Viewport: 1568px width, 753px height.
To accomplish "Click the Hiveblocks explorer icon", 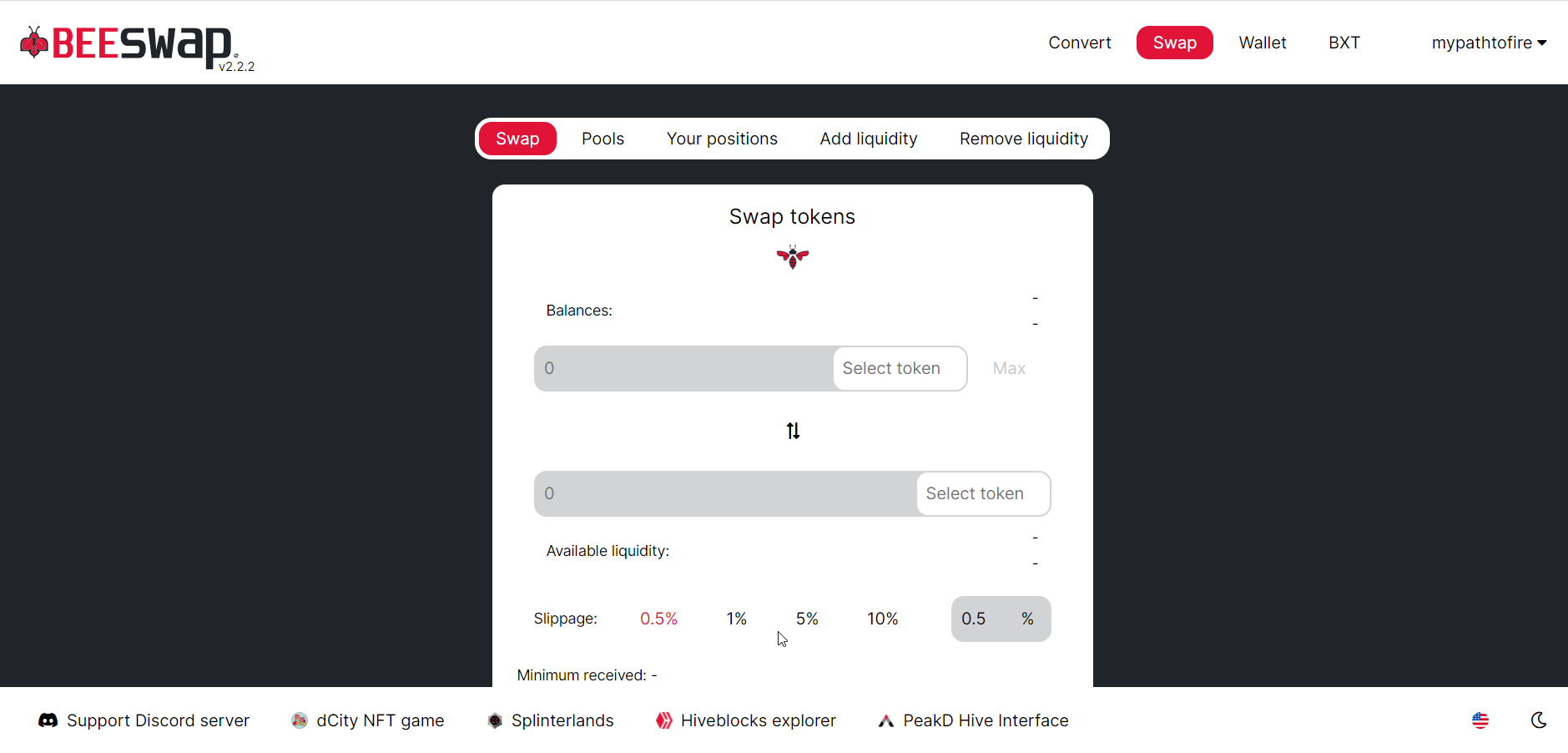I will tap(664, 720).
